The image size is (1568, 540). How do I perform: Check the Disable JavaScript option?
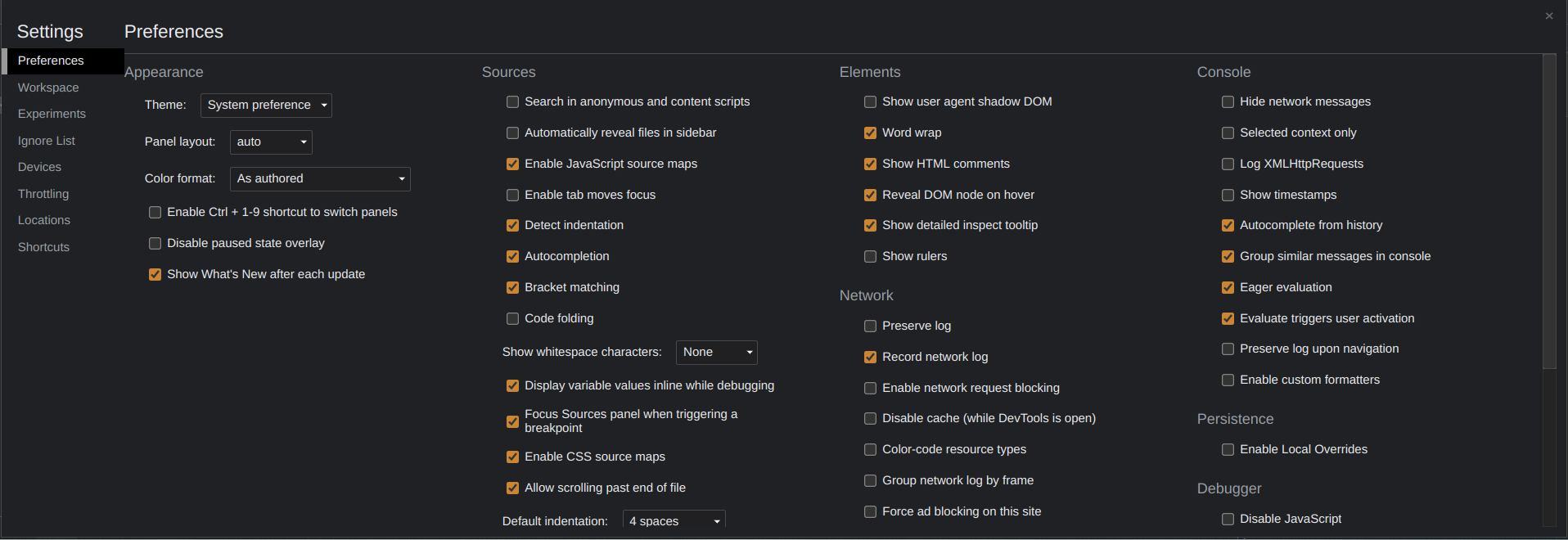[x=1228, y=520]
